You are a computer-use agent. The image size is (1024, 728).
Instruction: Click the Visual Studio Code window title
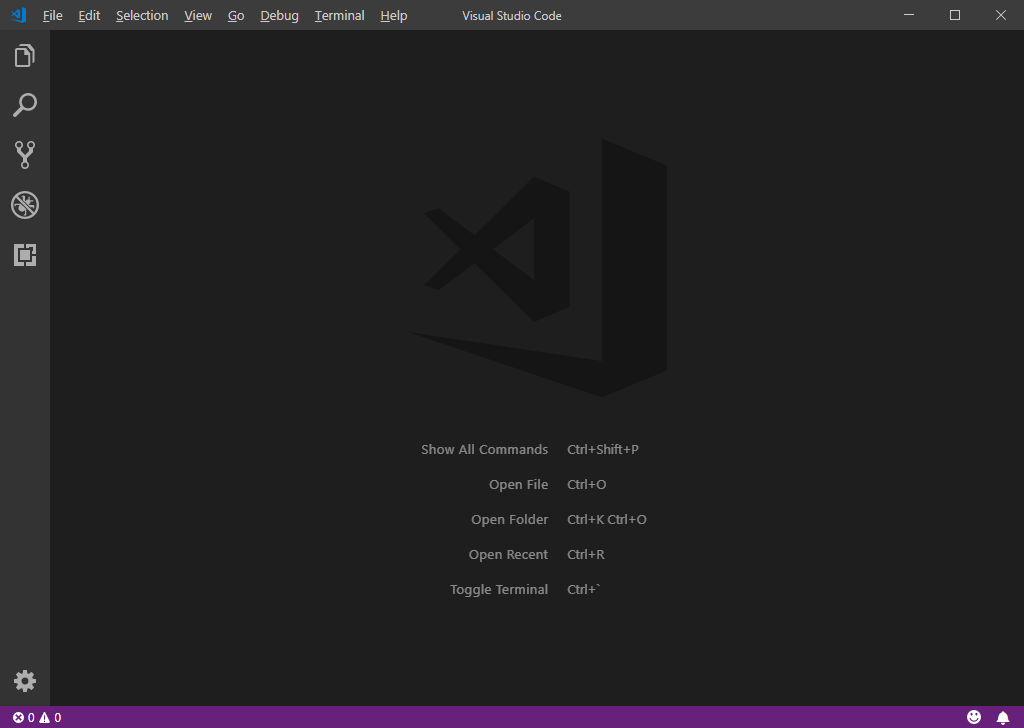[x=512, y=16]
